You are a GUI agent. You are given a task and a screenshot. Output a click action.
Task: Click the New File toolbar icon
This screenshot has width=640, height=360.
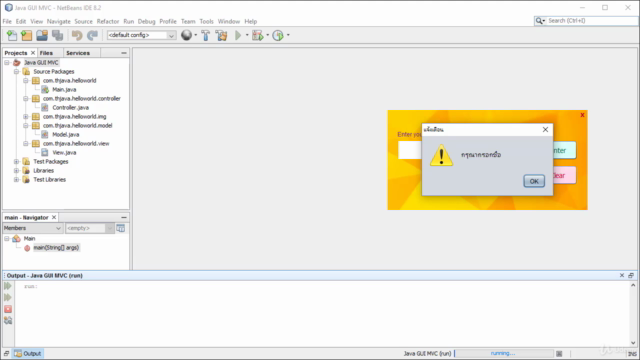[12, 36]
